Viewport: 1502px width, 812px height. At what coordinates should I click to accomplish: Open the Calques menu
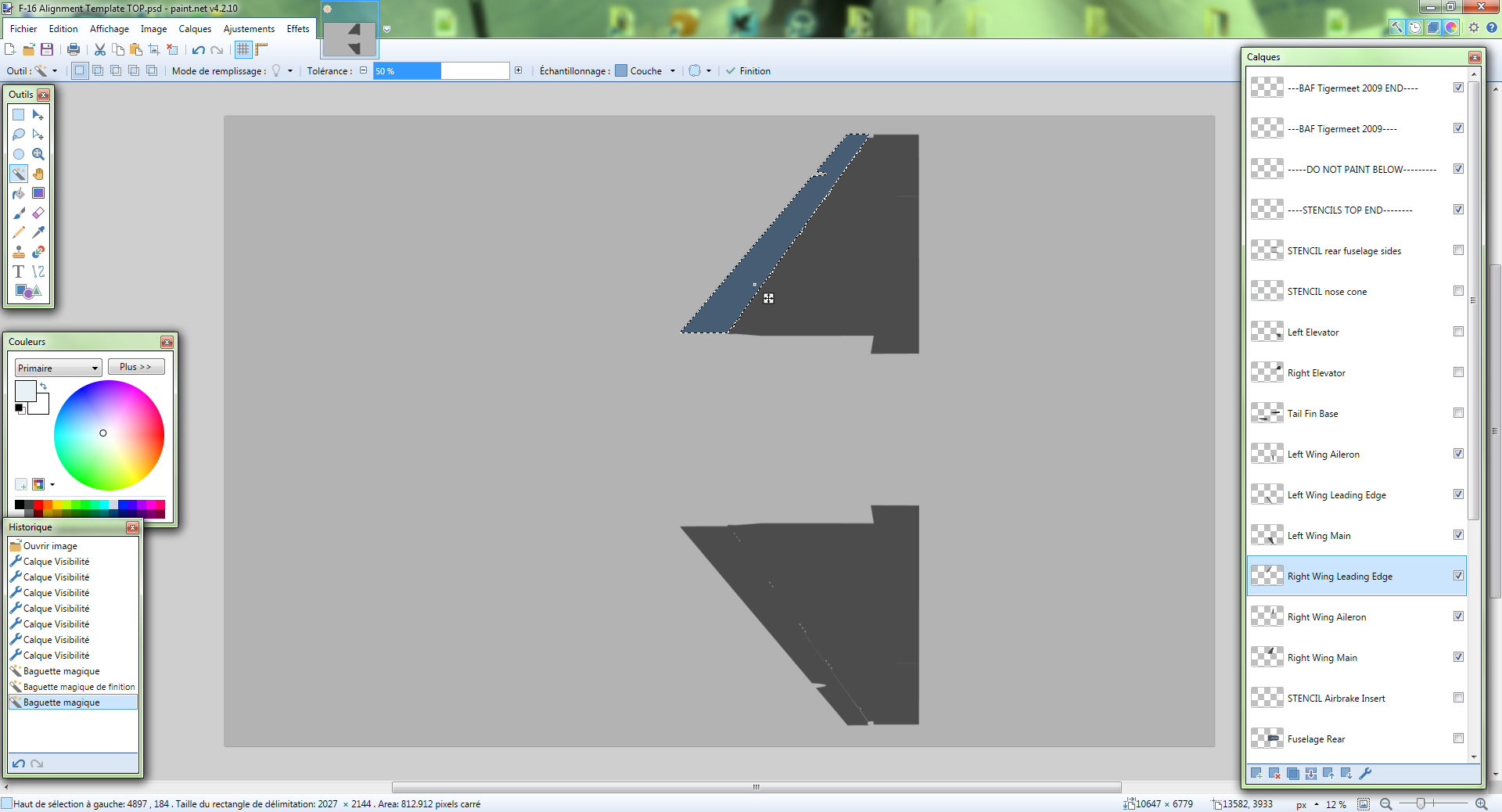pyautogui.click(x=195, y=29)
